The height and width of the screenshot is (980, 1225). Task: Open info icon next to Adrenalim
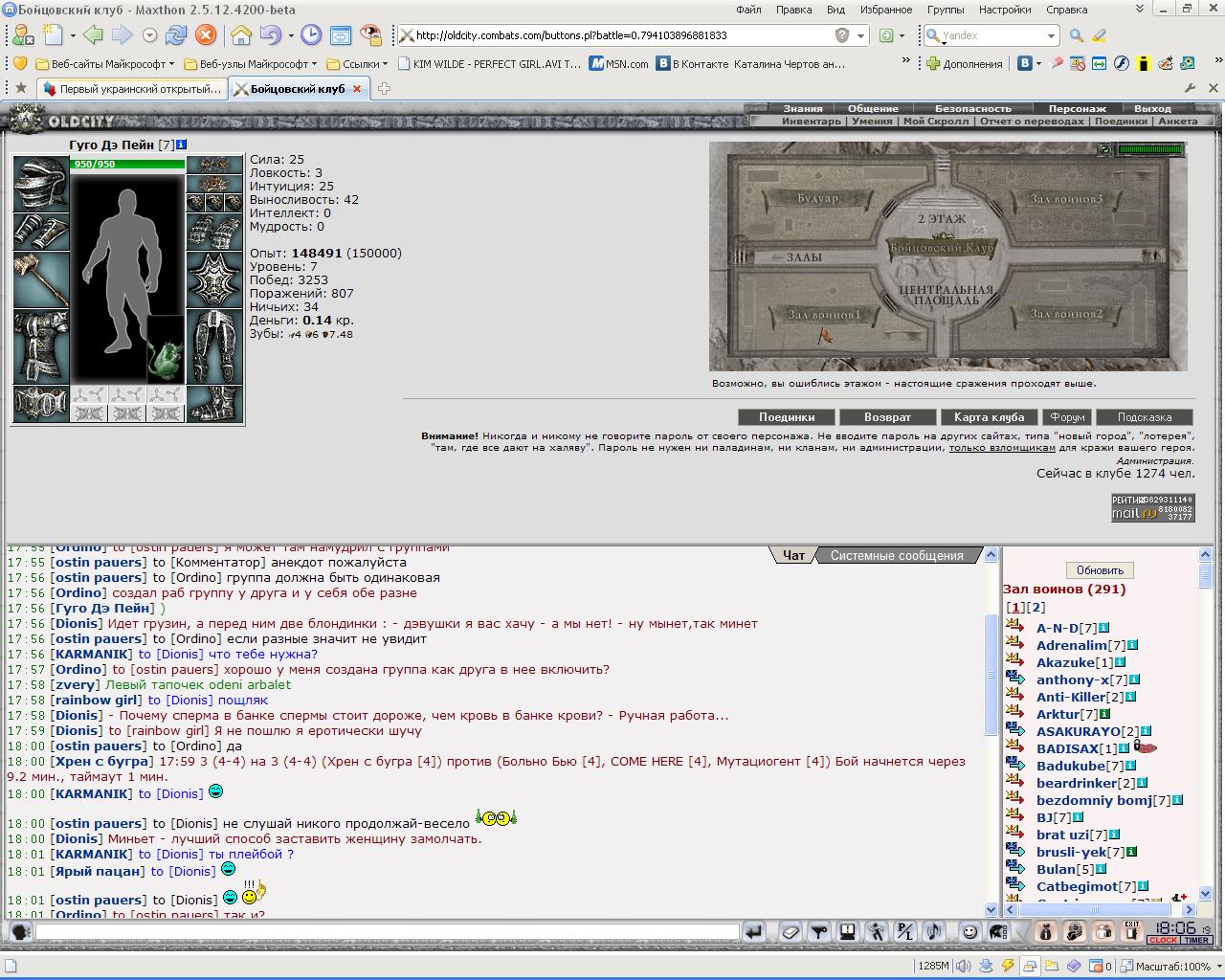[x=1132, y=645]
